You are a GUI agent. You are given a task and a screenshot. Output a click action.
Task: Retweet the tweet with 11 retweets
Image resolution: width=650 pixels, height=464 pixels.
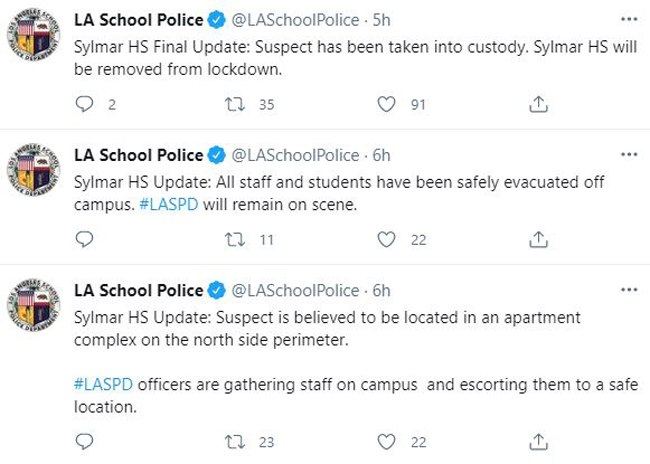[235, 239]
